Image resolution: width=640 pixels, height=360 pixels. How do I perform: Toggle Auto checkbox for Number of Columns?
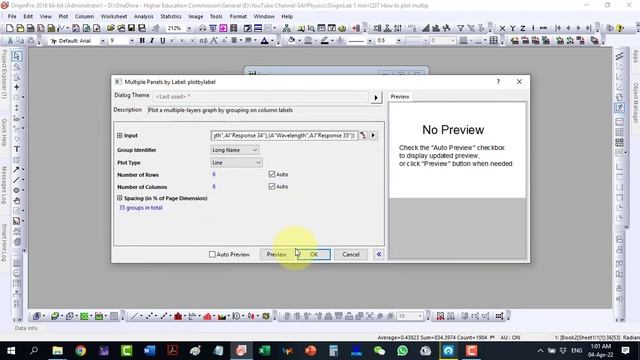point(272,187)
